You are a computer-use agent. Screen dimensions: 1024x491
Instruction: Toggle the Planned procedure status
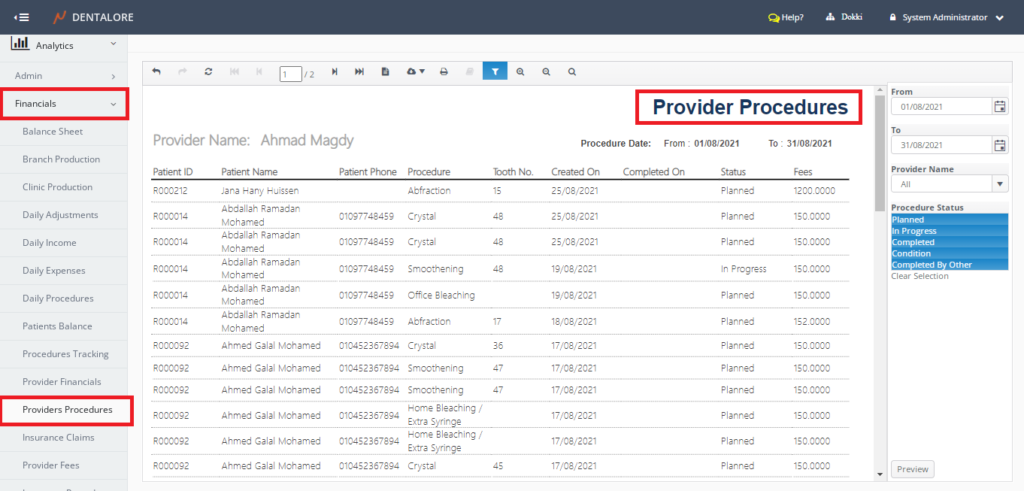coord(948,220)
